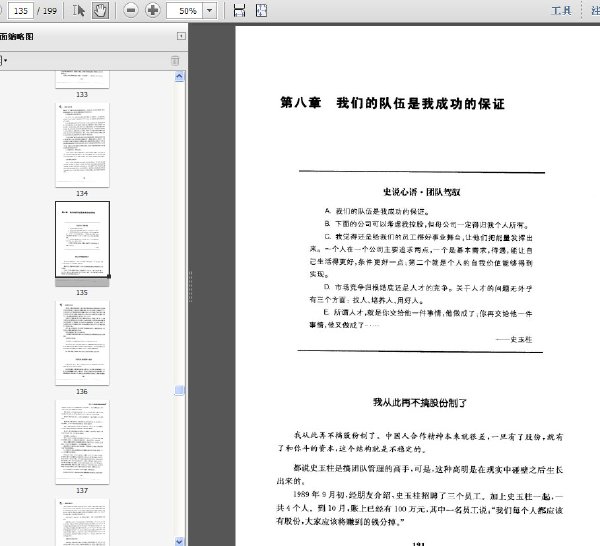Click the thumbnail panel scrollbar handle
The width and height of the screenshot is (600, 546).
coord(179,390)
